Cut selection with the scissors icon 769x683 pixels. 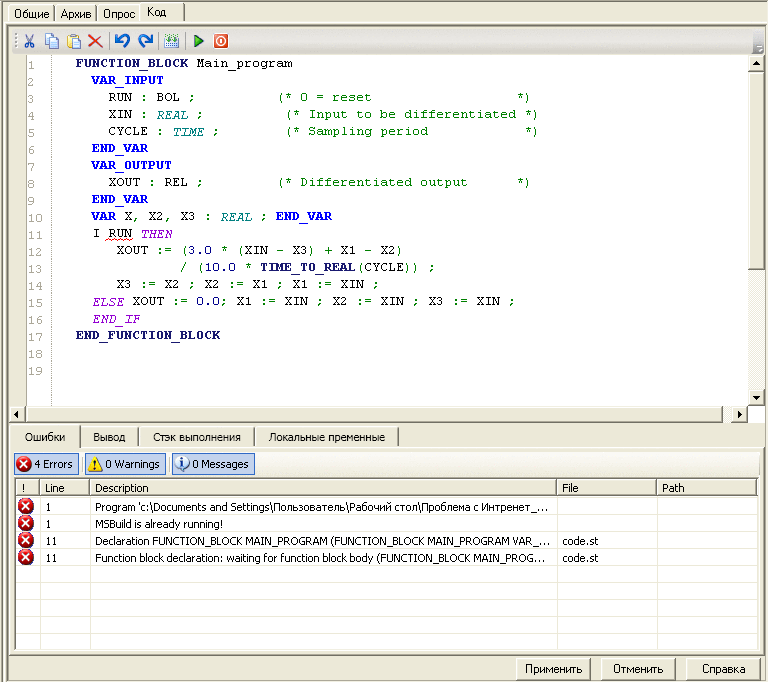pos(29,41)
